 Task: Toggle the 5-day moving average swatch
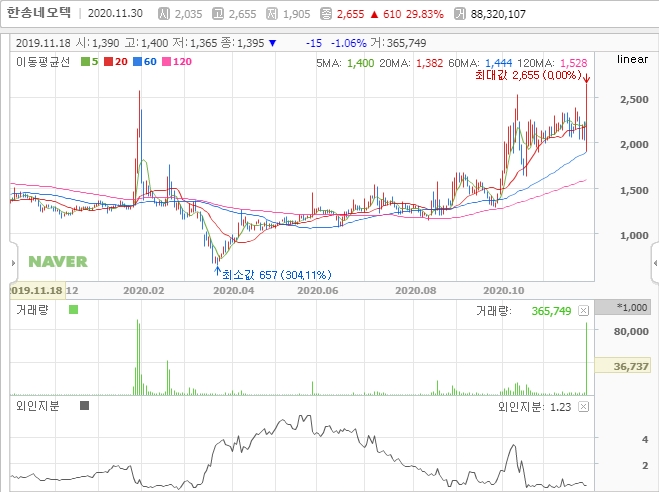click(x=85, y=62)
